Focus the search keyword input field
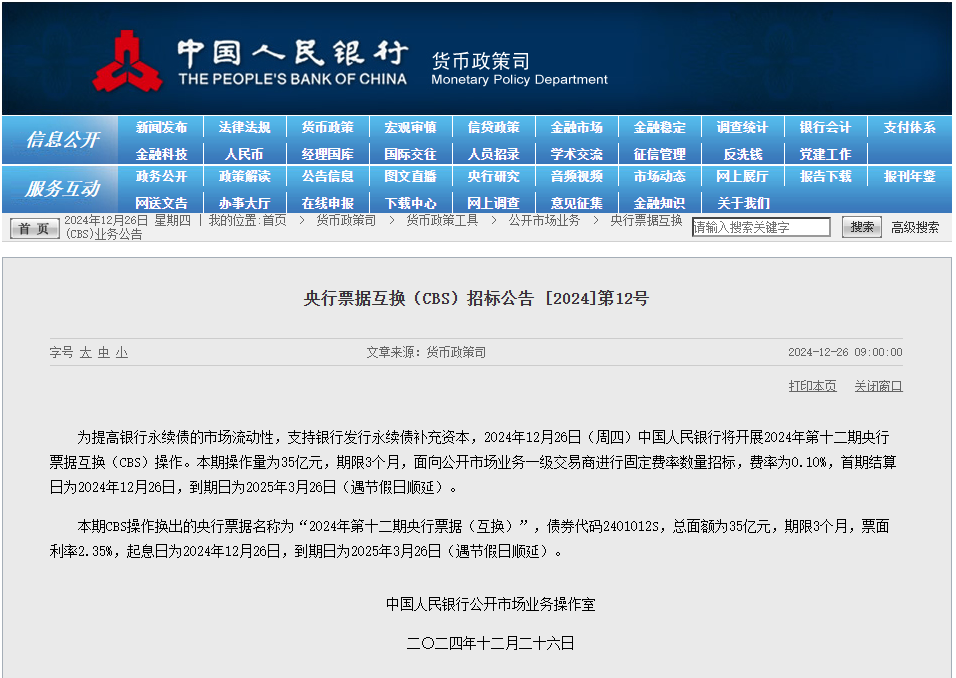The height and width of the screenshot is (678, 956). tap(761, 227)
